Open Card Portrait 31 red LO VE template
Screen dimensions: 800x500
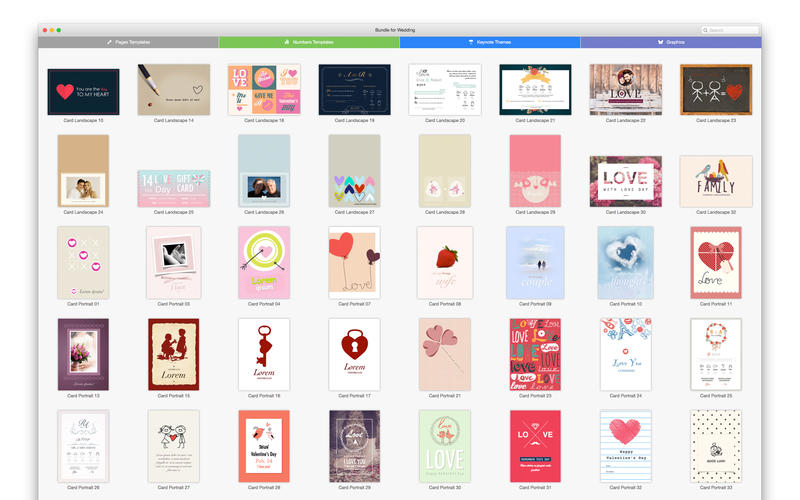tap(535, 446)
